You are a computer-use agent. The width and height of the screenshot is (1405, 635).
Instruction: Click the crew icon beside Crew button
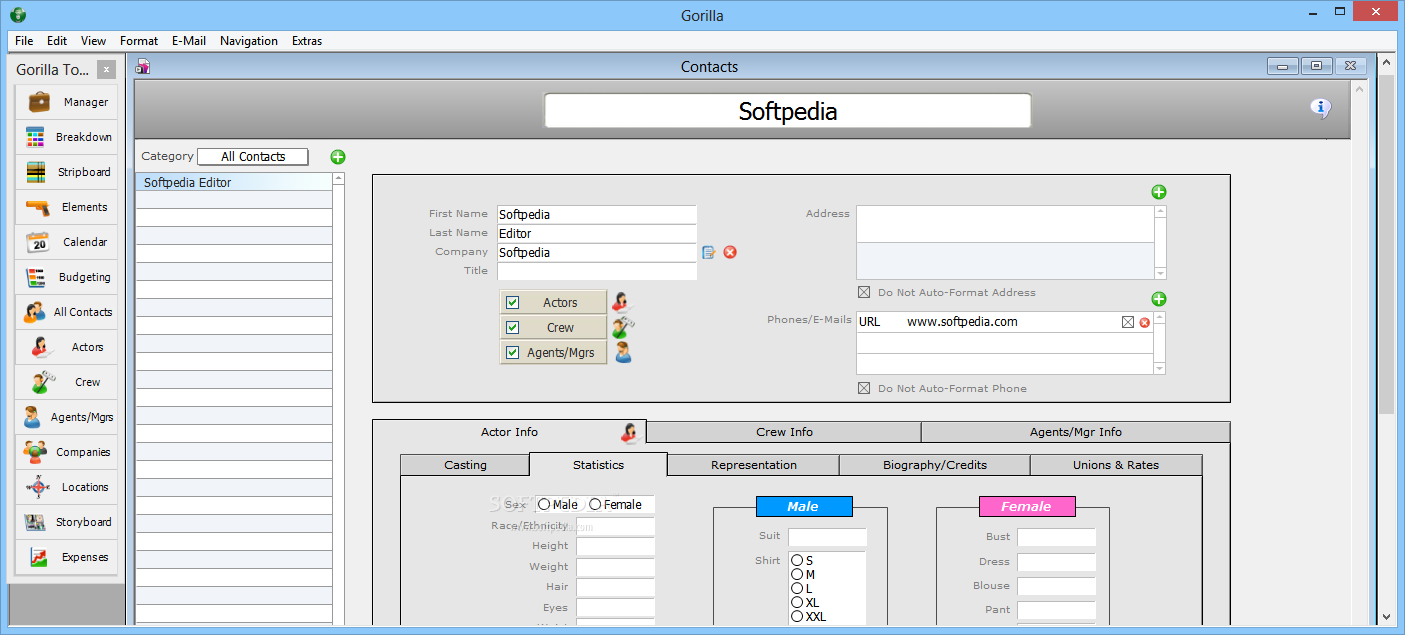623,327
